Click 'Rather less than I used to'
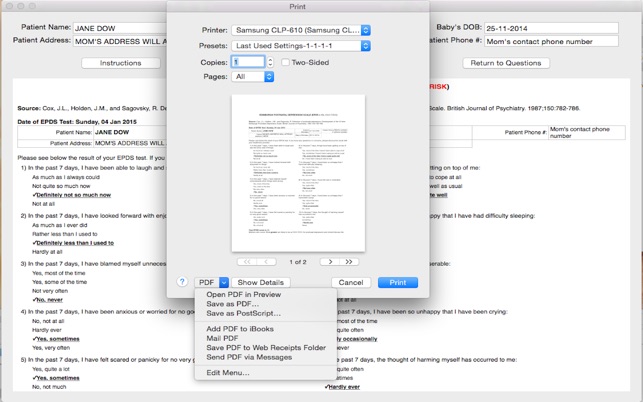Image resolution: width=643 pixels, height=402 pixels. pyautogui.click(x=65, y=234)
